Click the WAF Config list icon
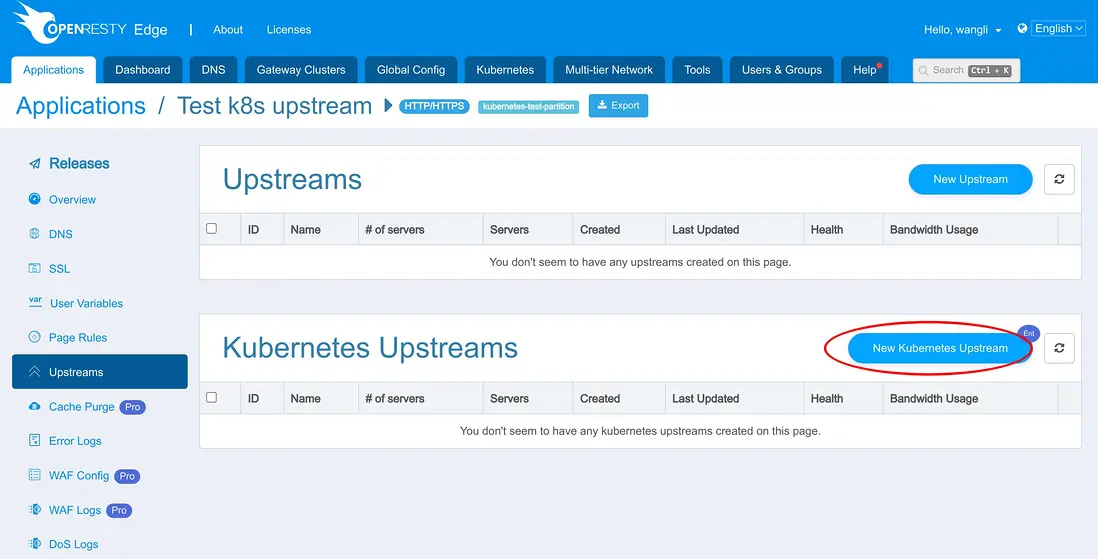 (34, 475)
